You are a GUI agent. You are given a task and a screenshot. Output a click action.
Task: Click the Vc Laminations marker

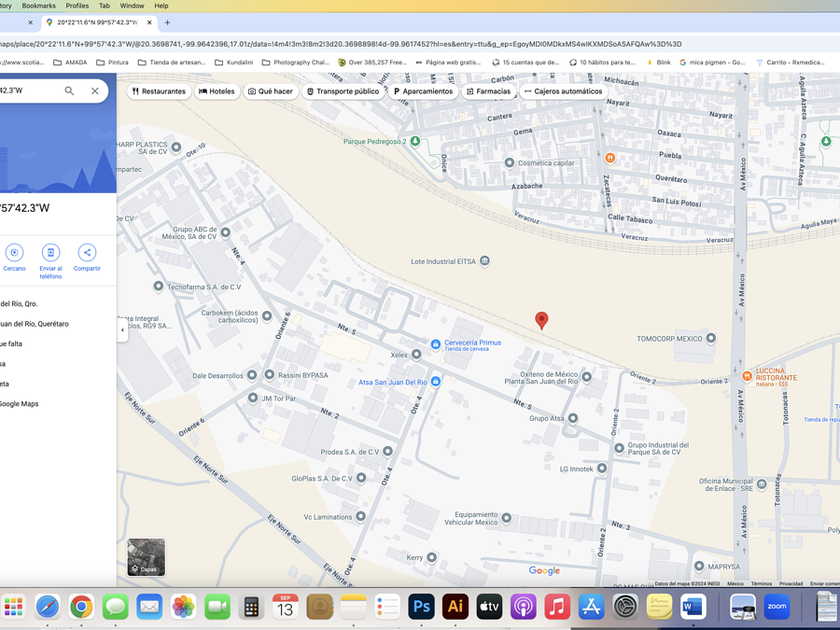coord(361,516)
